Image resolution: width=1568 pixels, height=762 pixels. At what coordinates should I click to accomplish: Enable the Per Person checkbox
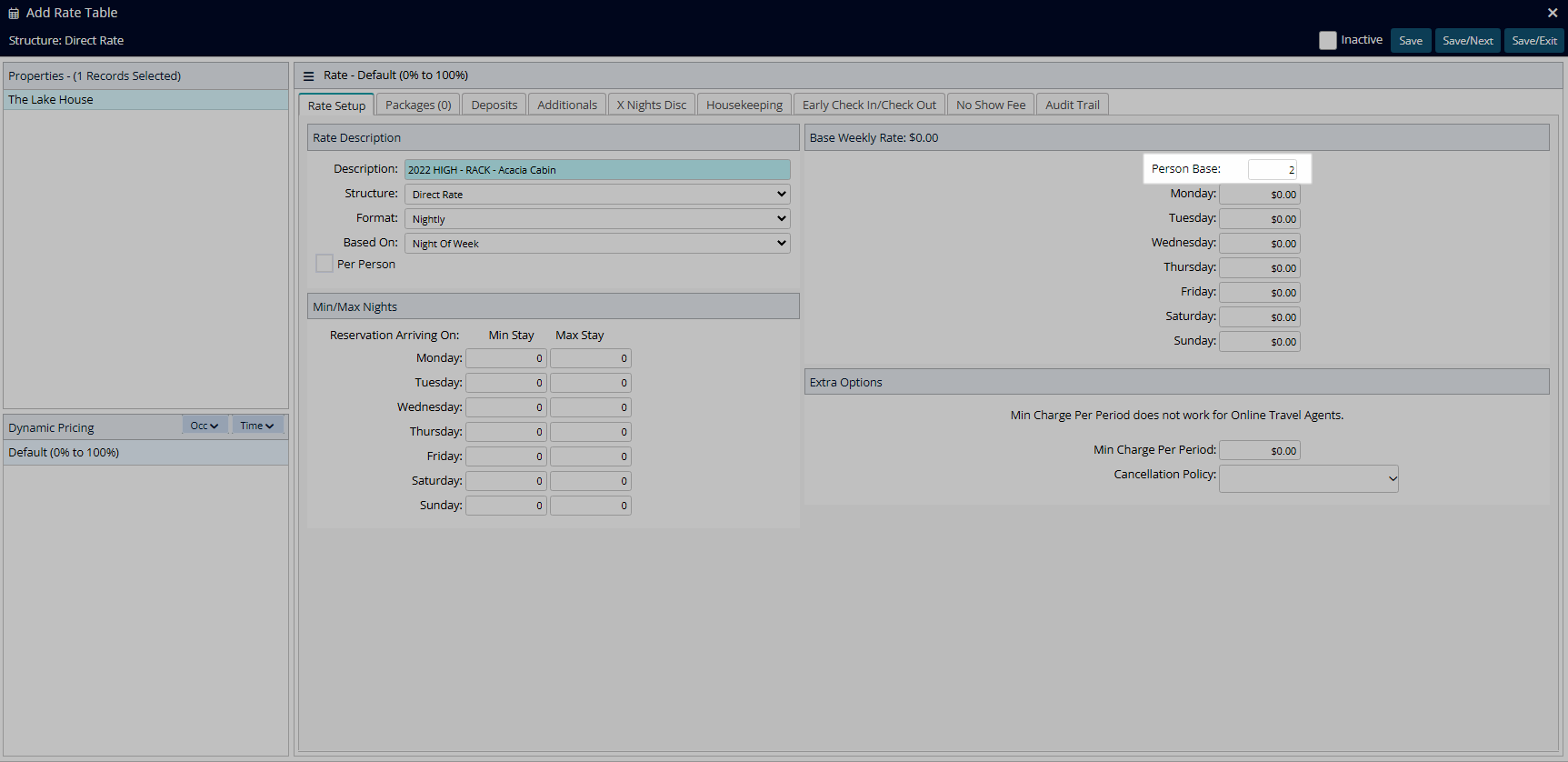[x=325, y=264]
